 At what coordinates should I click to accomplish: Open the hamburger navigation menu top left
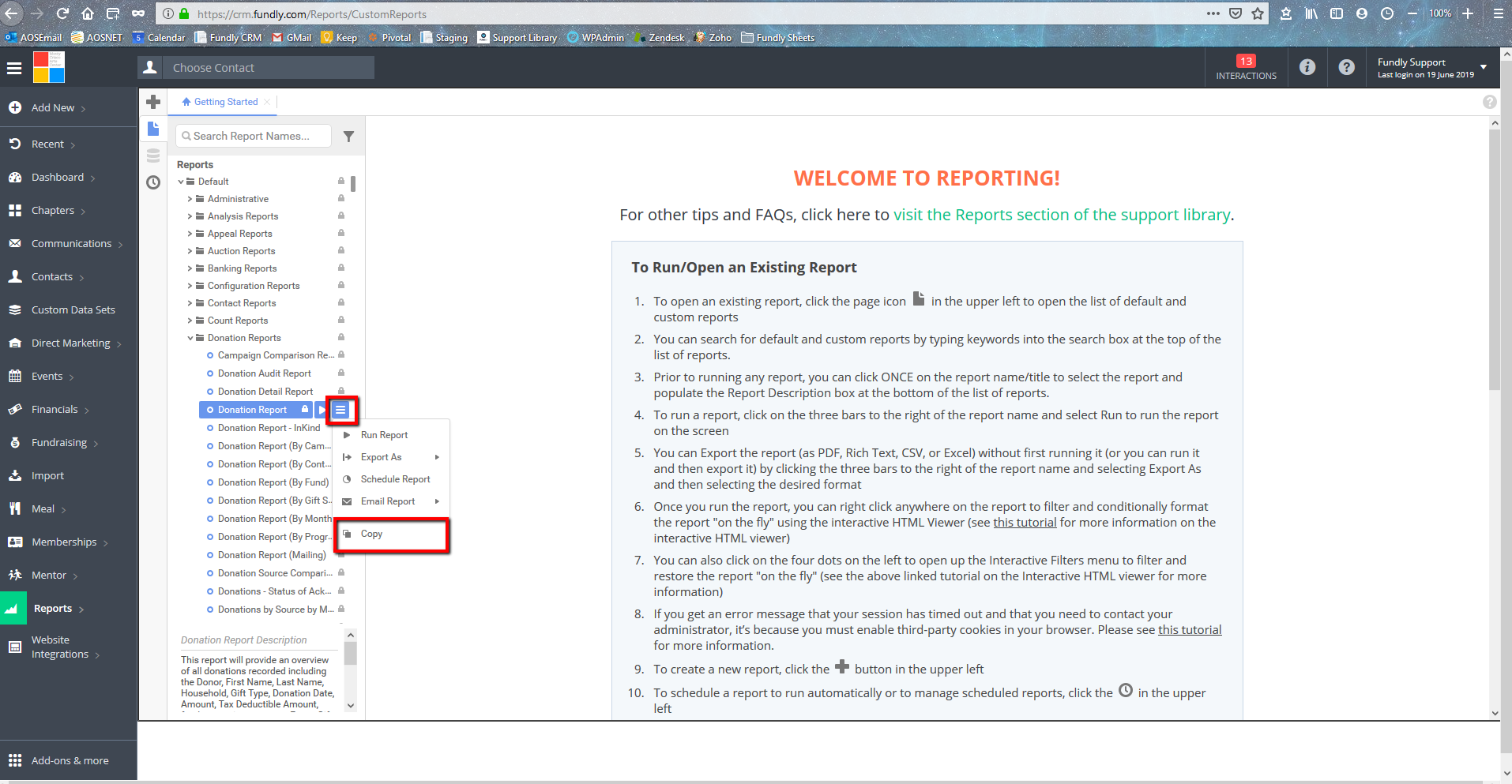click(x=14, y=67)
